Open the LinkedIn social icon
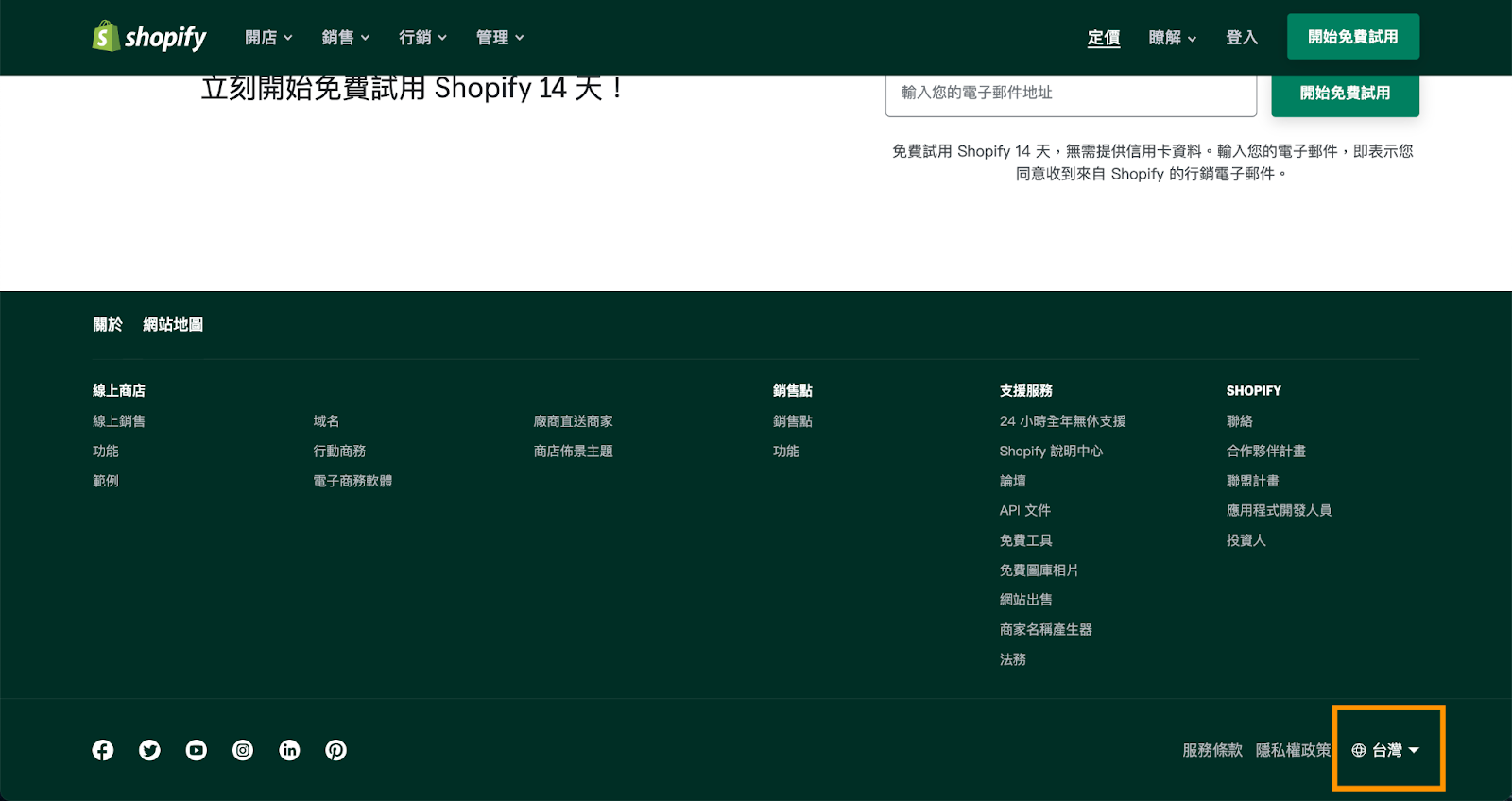 tap(289, 750)
